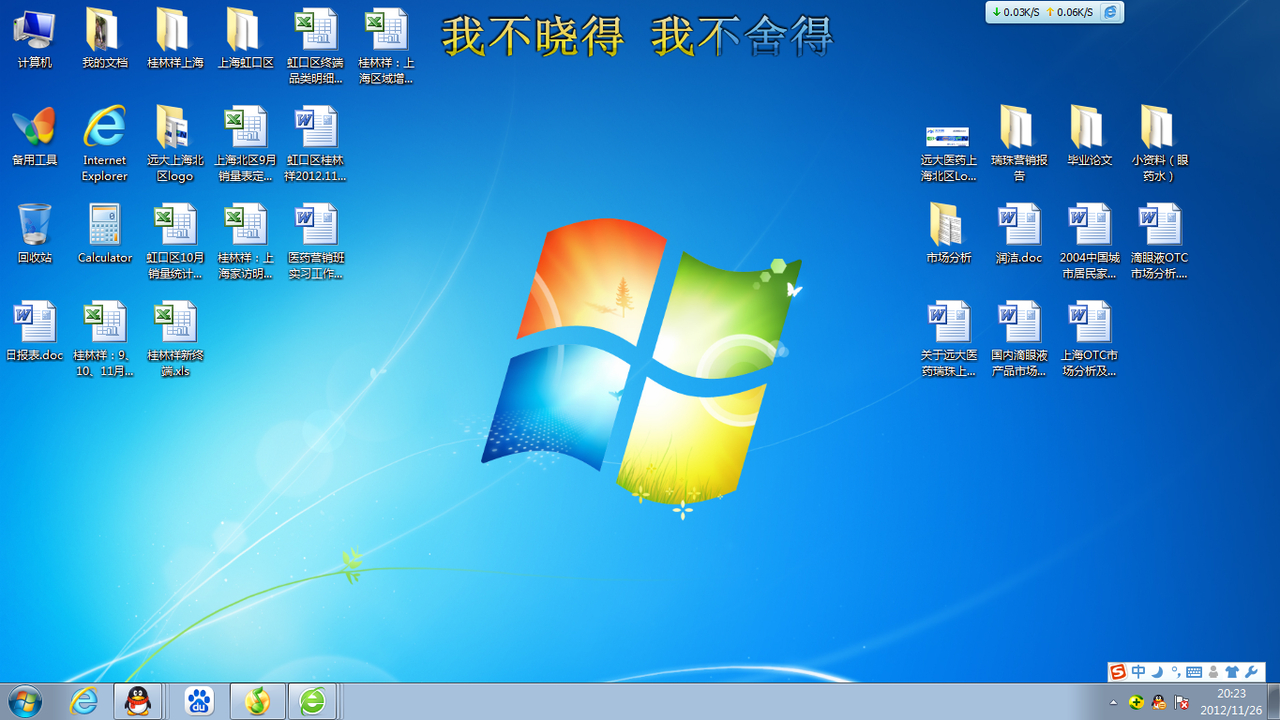
Task: Toggle the 中 Chinese/English input mode
Action: (x=1139, y=672)
